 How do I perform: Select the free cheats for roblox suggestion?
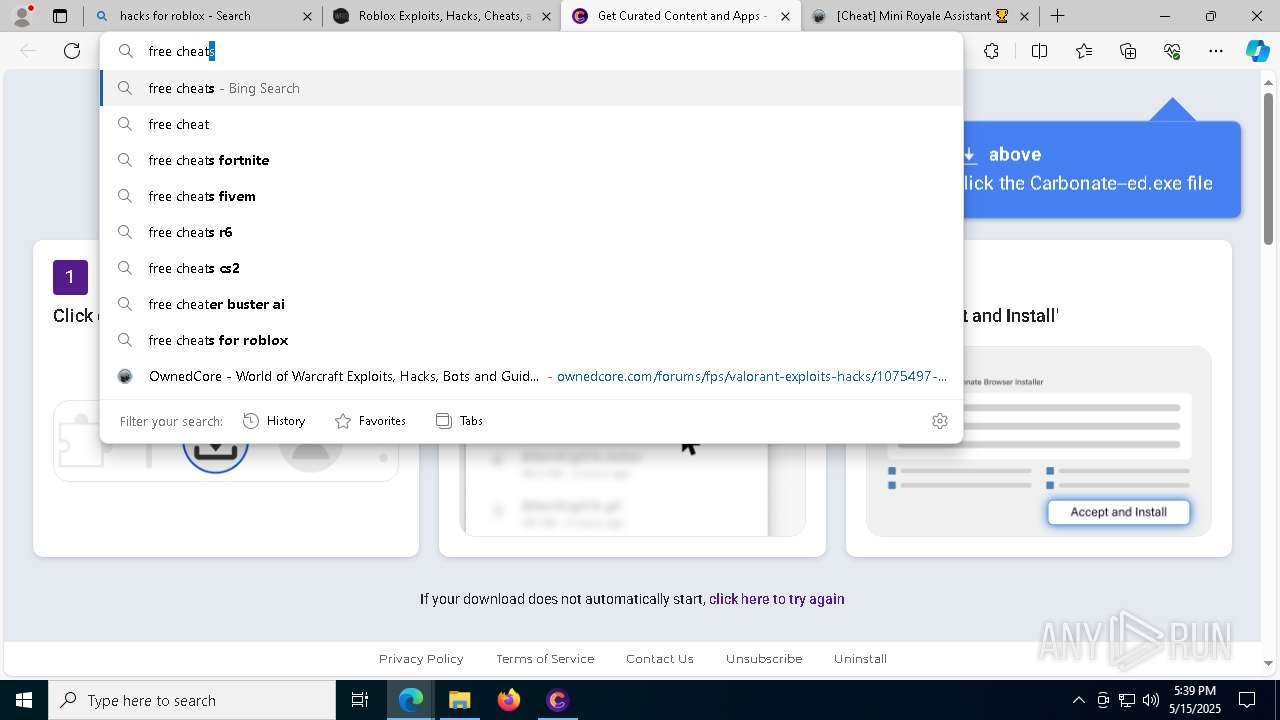pyautogui.click(x=531, y=340)
